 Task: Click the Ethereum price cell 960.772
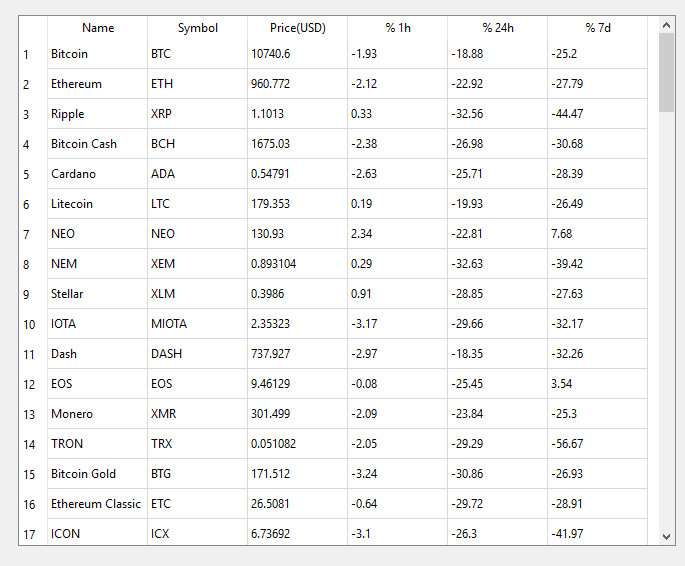click(298, 84)
